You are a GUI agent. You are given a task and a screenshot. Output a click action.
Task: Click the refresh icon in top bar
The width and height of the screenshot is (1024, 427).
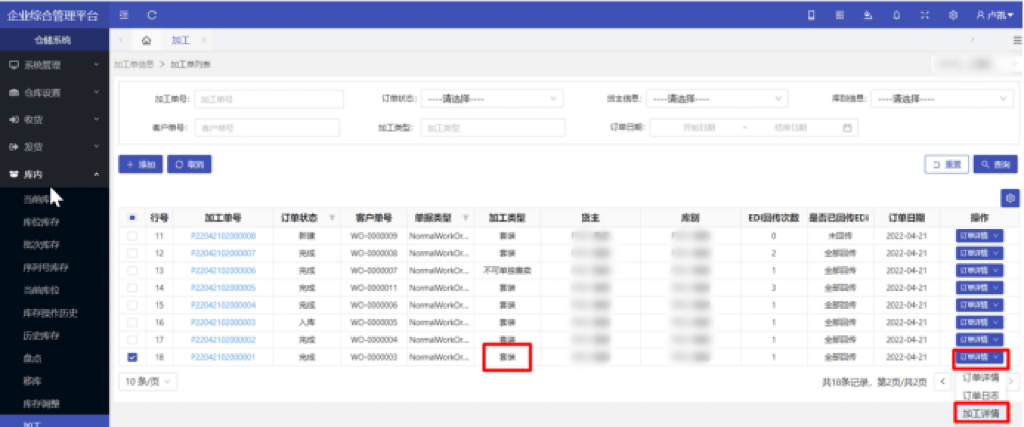coord(152,15)
